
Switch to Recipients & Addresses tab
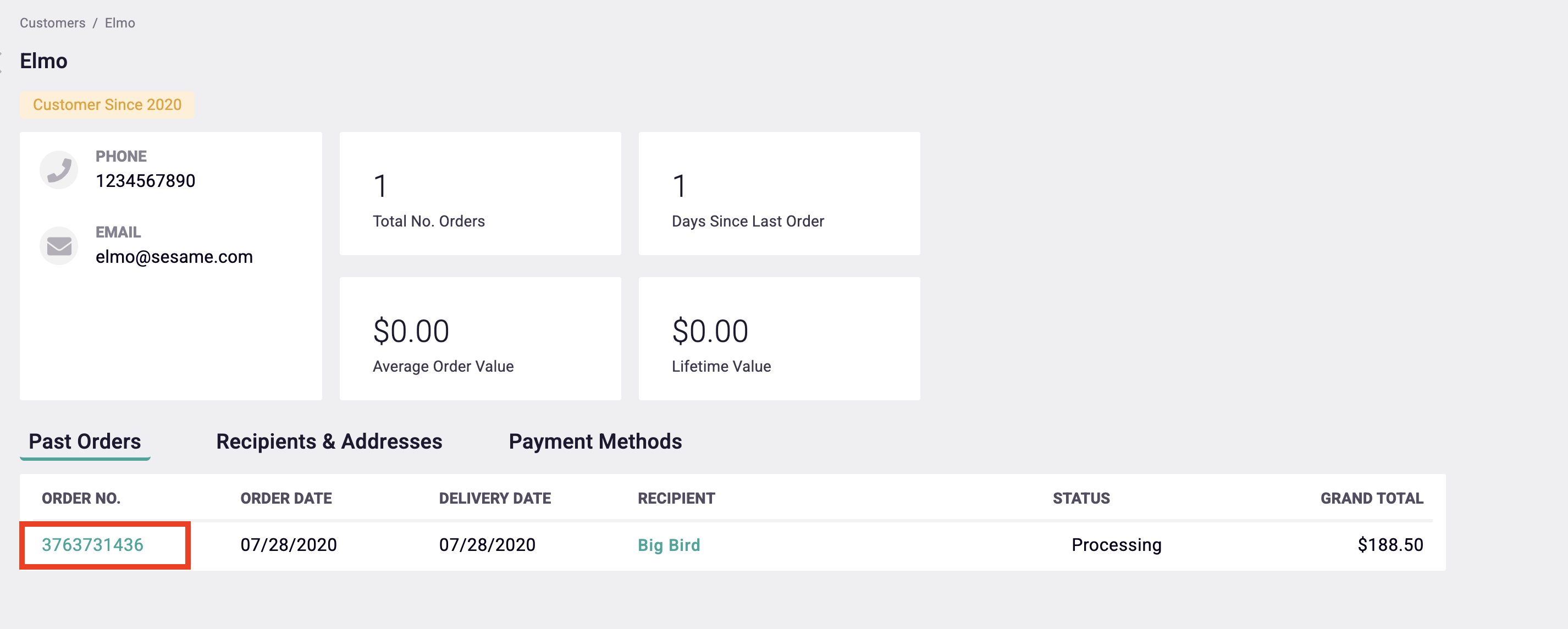click(329, 441)
